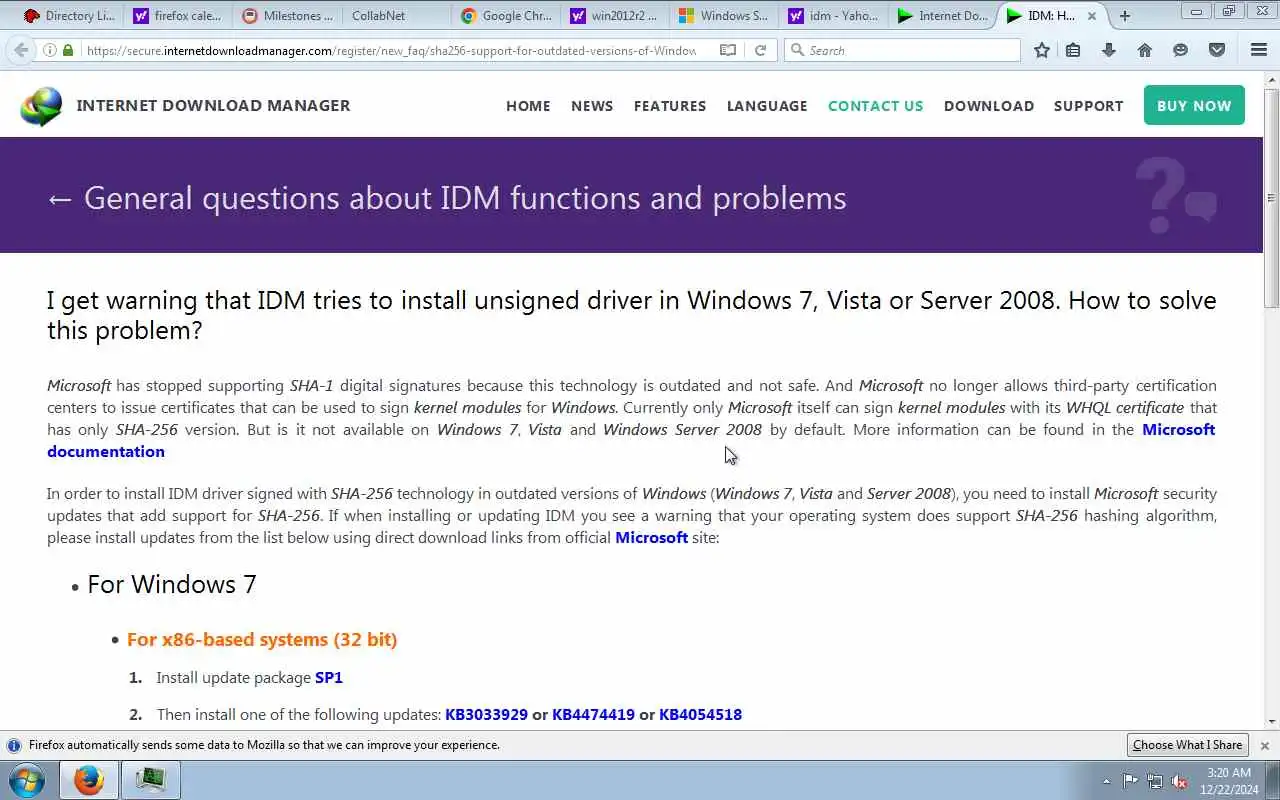Screen dimensions: 1280x800
Task: Switch to the Milestones tab
Action: click(x=288, y=16)
